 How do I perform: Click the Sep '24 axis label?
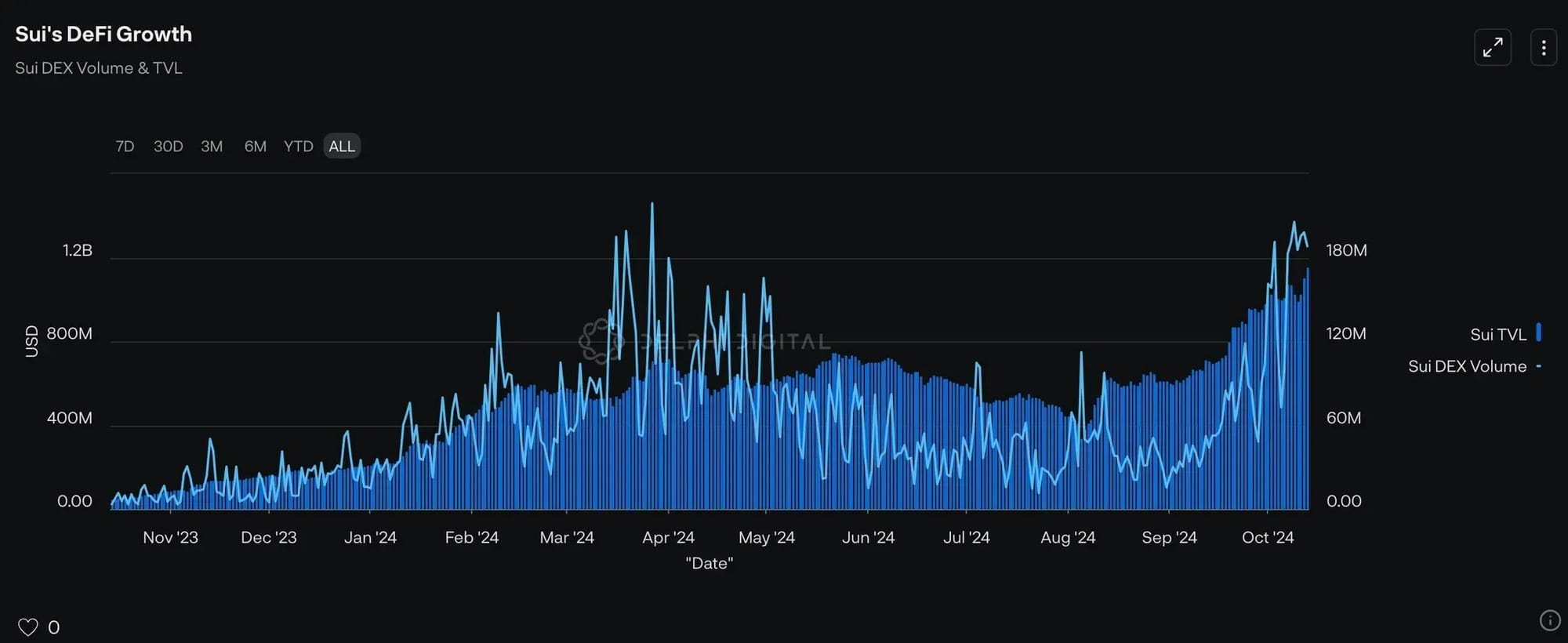1169,537
